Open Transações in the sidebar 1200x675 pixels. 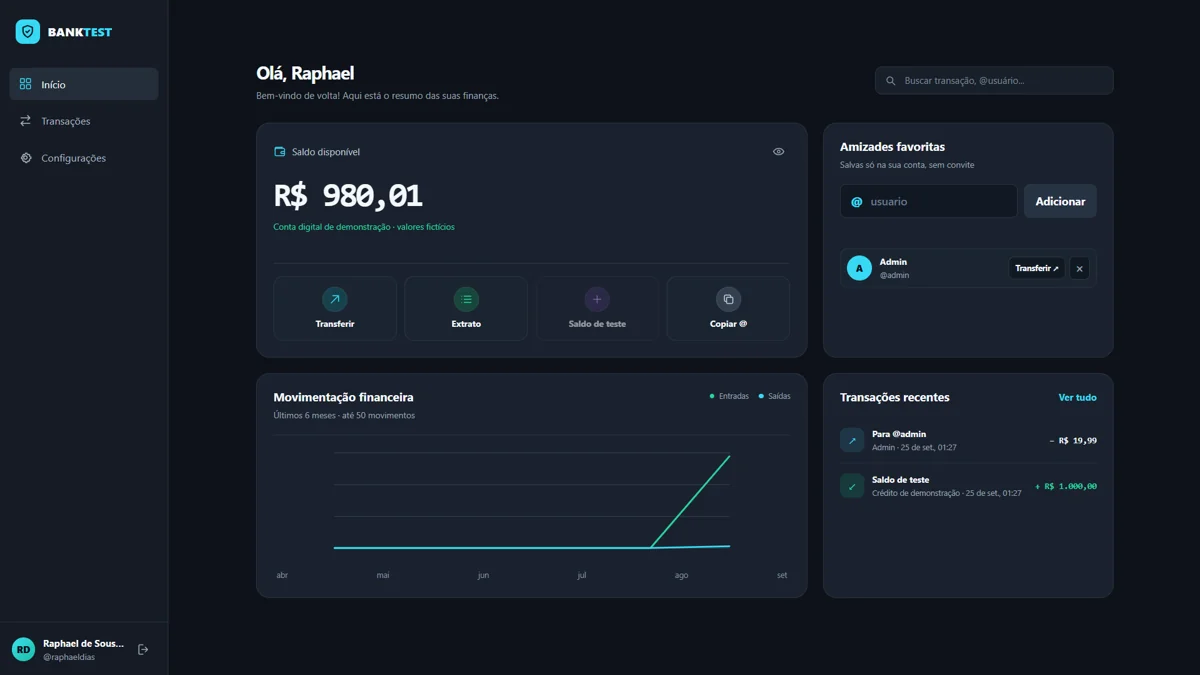84,121
